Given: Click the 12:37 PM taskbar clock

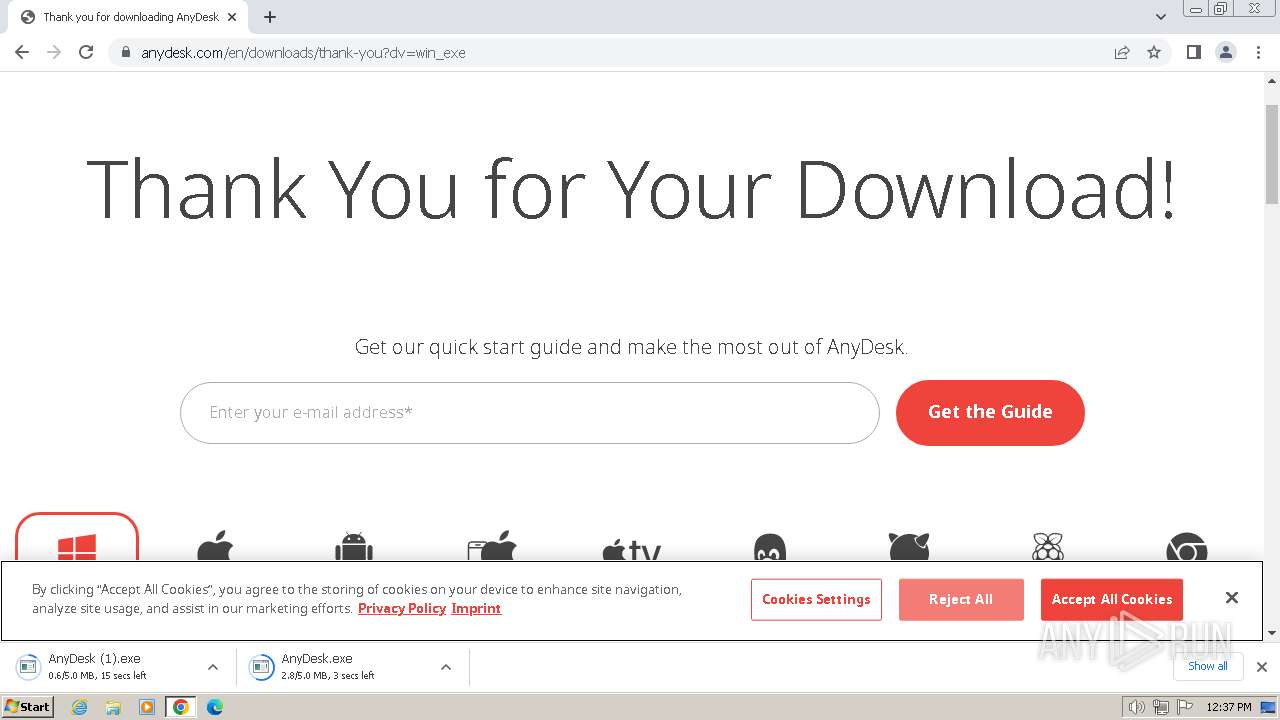Looking at the screenshot, I should point(1229,707).
